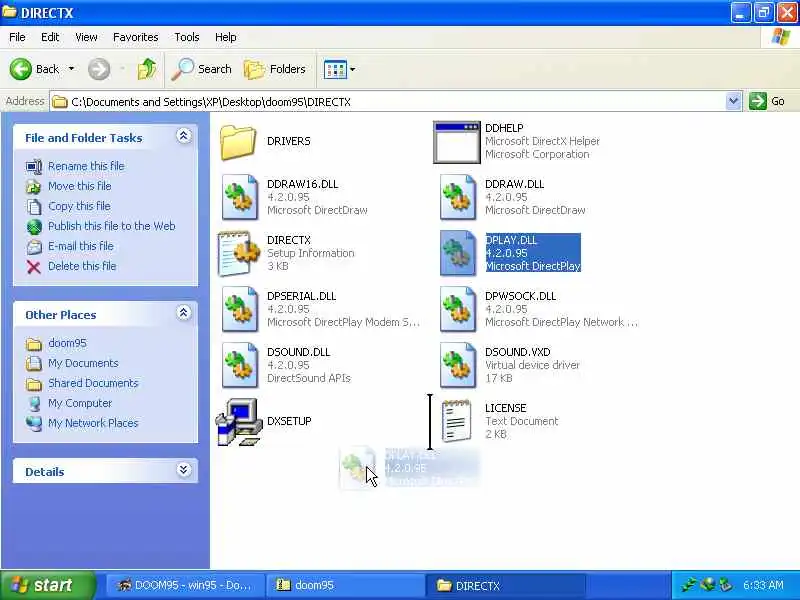Click the Views toolbar icon
The width and height of the screenshot is (800, 600).
[335, 69]
